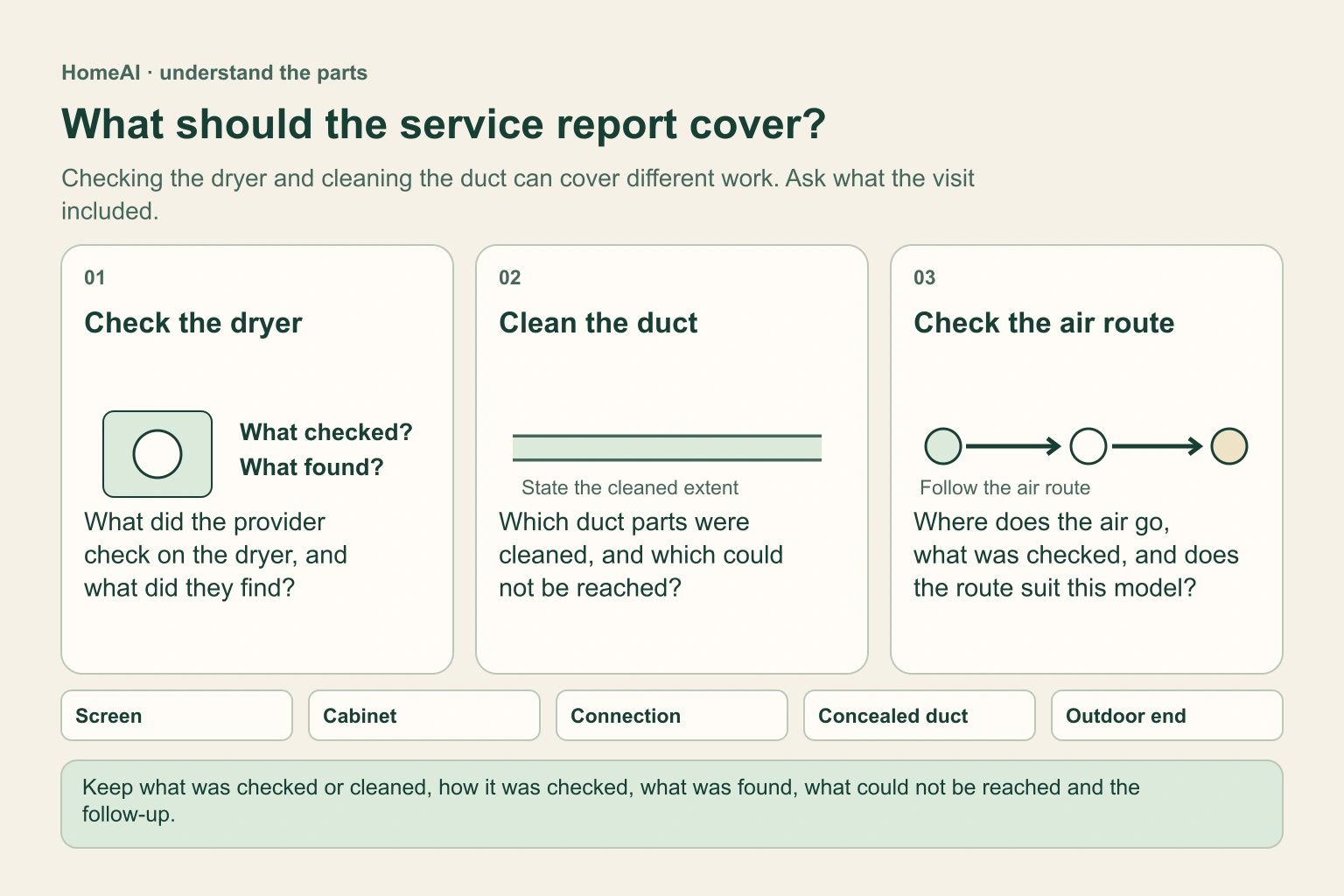Screen dimensions: 1344x896
Task: Open the Check the air route card heading
Action: [1044, 323]
